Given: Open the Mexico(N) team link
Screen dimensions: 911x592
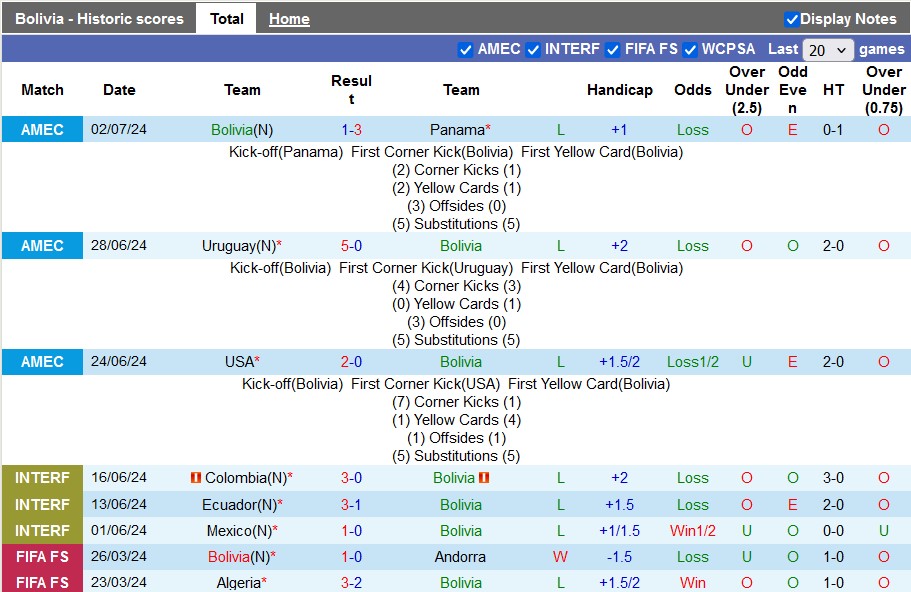Looking at the screenshot, I should click(x=240, y=531).
